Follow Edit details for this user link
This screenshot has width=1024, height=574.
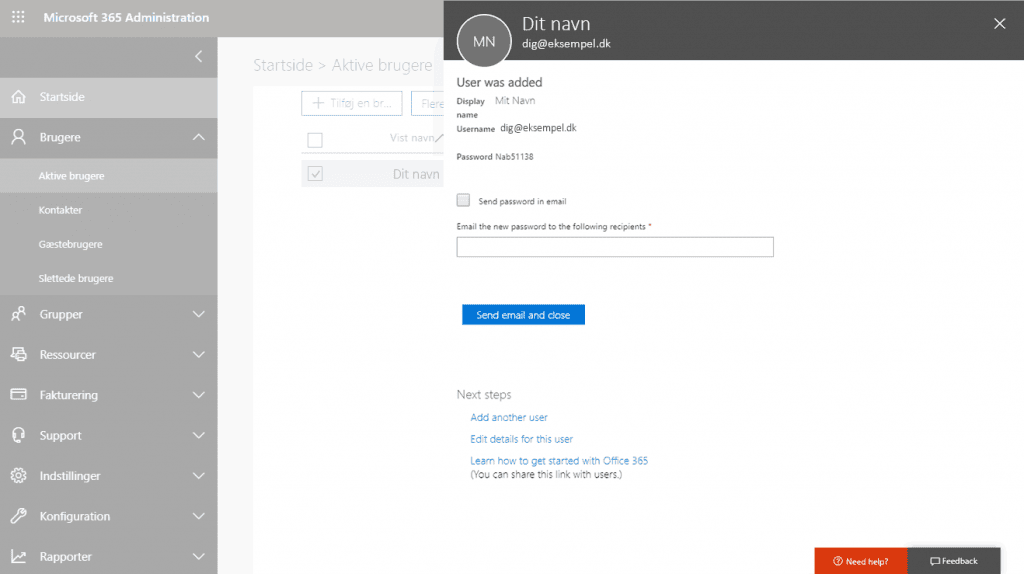coord(521,439)
